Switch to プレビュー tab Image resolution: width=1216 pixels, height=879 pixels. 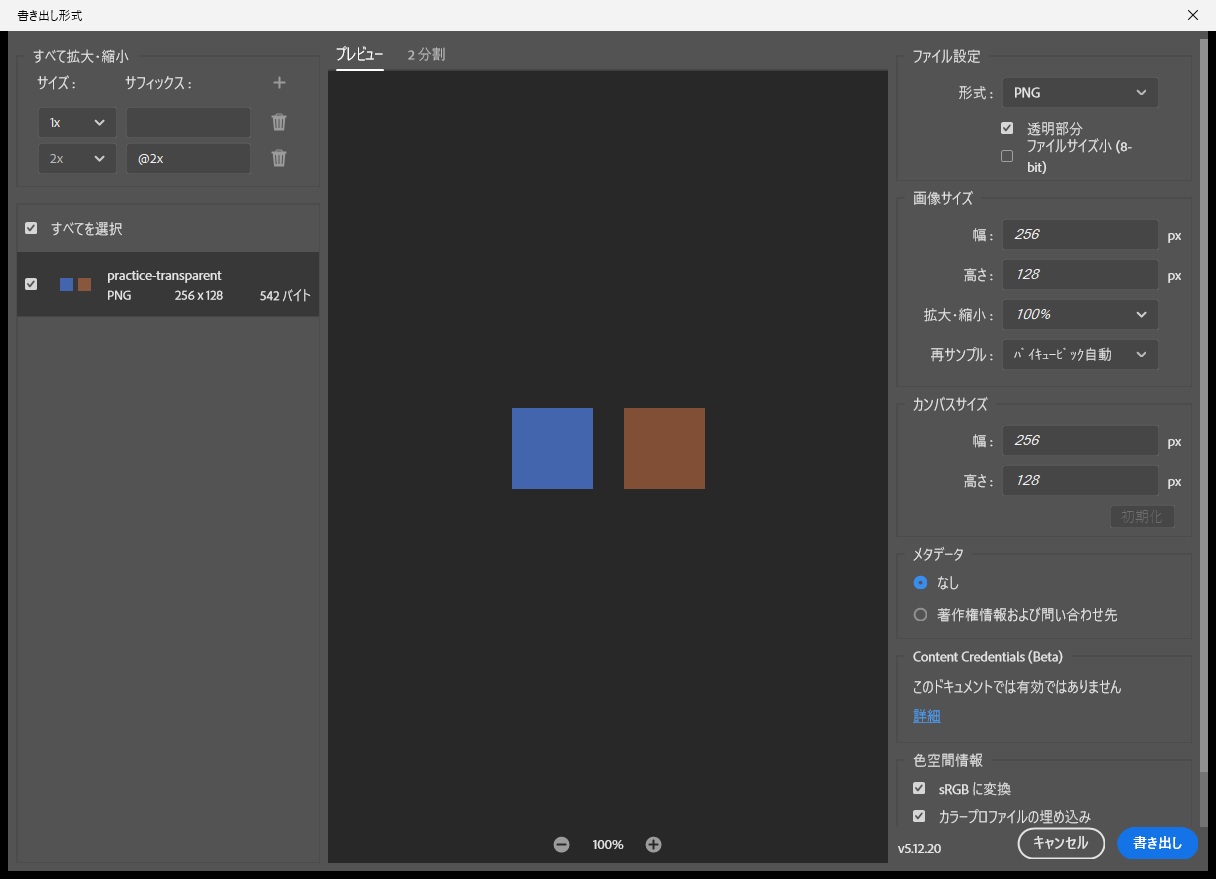(x=360, y=55)
